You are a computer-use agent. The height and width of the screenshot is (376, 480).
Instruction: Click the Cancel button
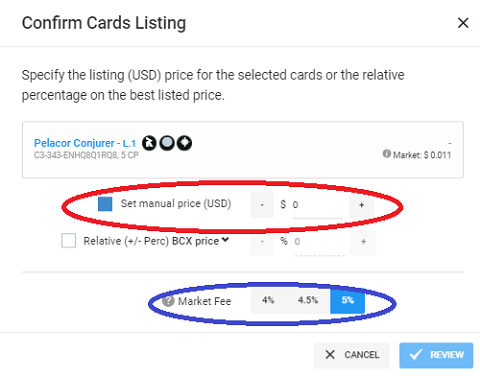click(x=352, y=355)
